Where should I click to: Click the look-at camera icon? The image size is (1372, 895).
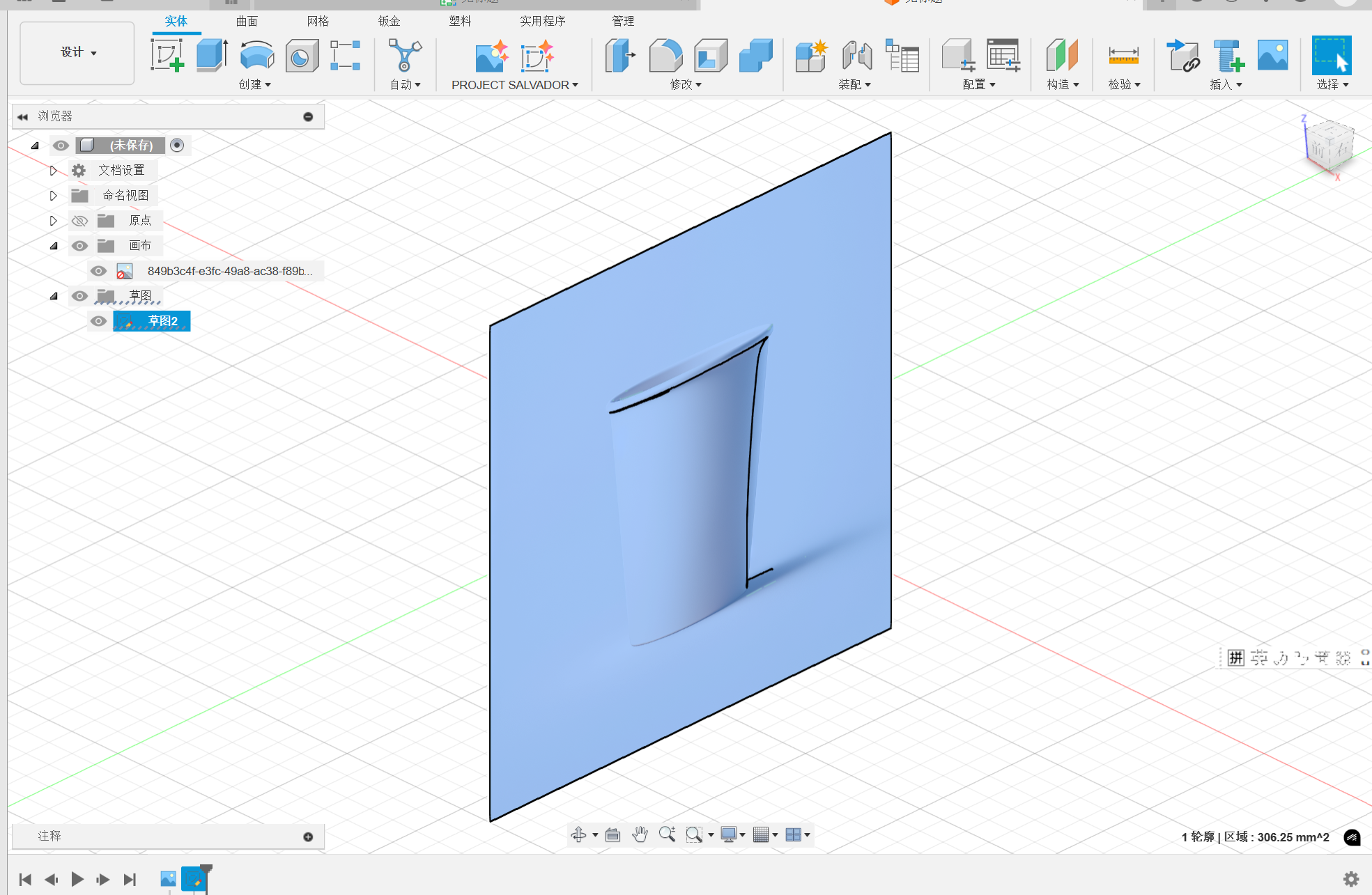[x=612, y=834]
